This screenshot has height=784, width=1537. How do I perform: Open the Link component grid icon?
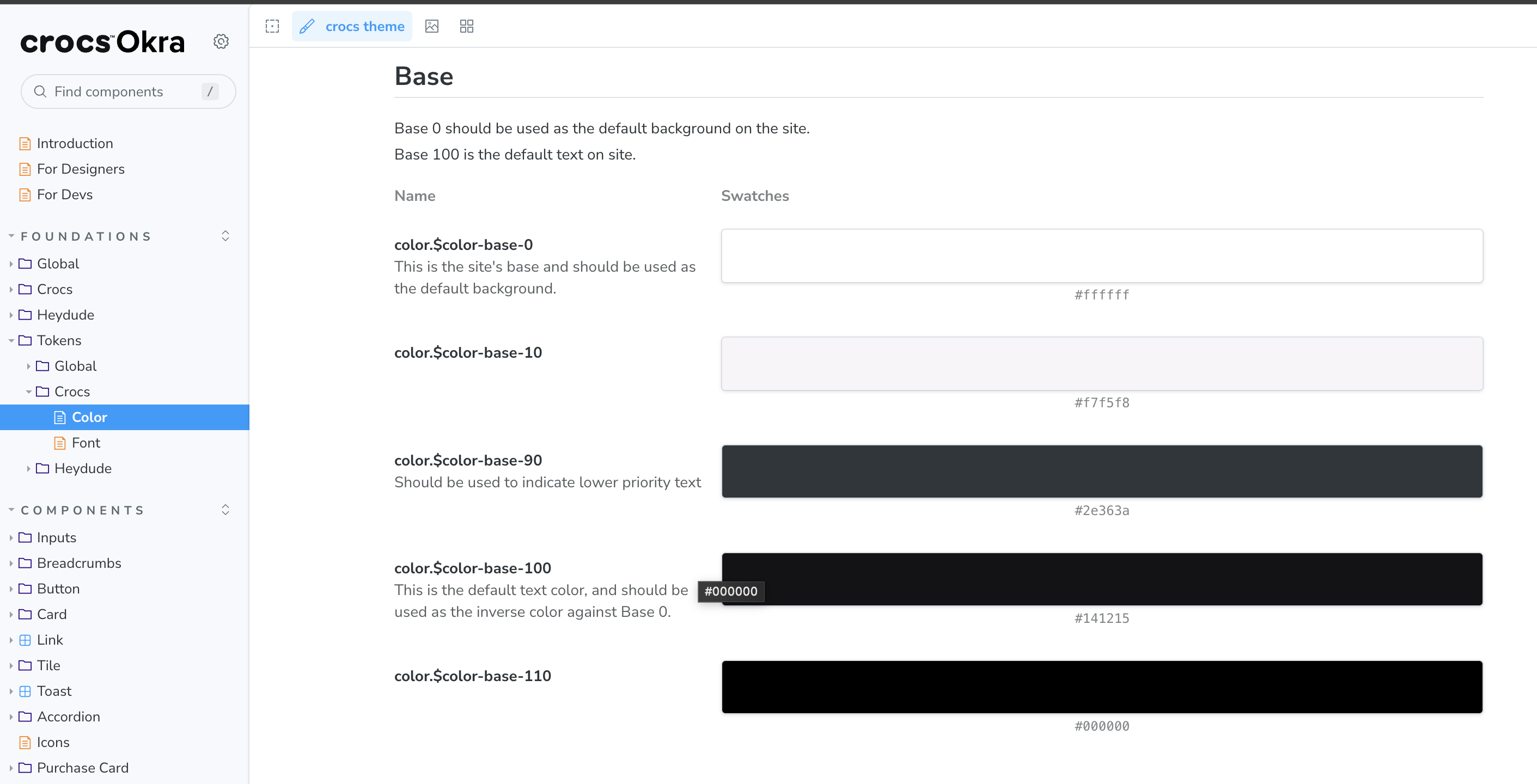(25, 640)
